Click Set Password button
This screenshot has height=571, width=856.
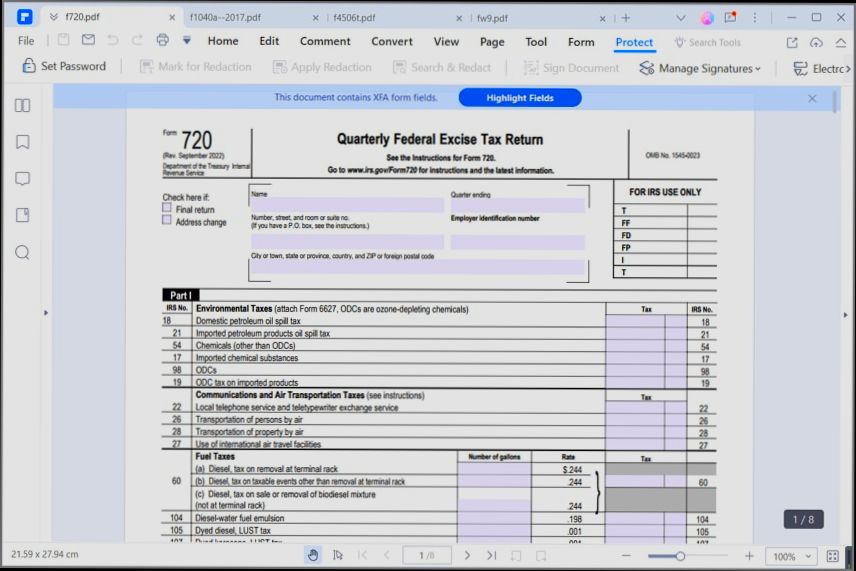[64, 66]
